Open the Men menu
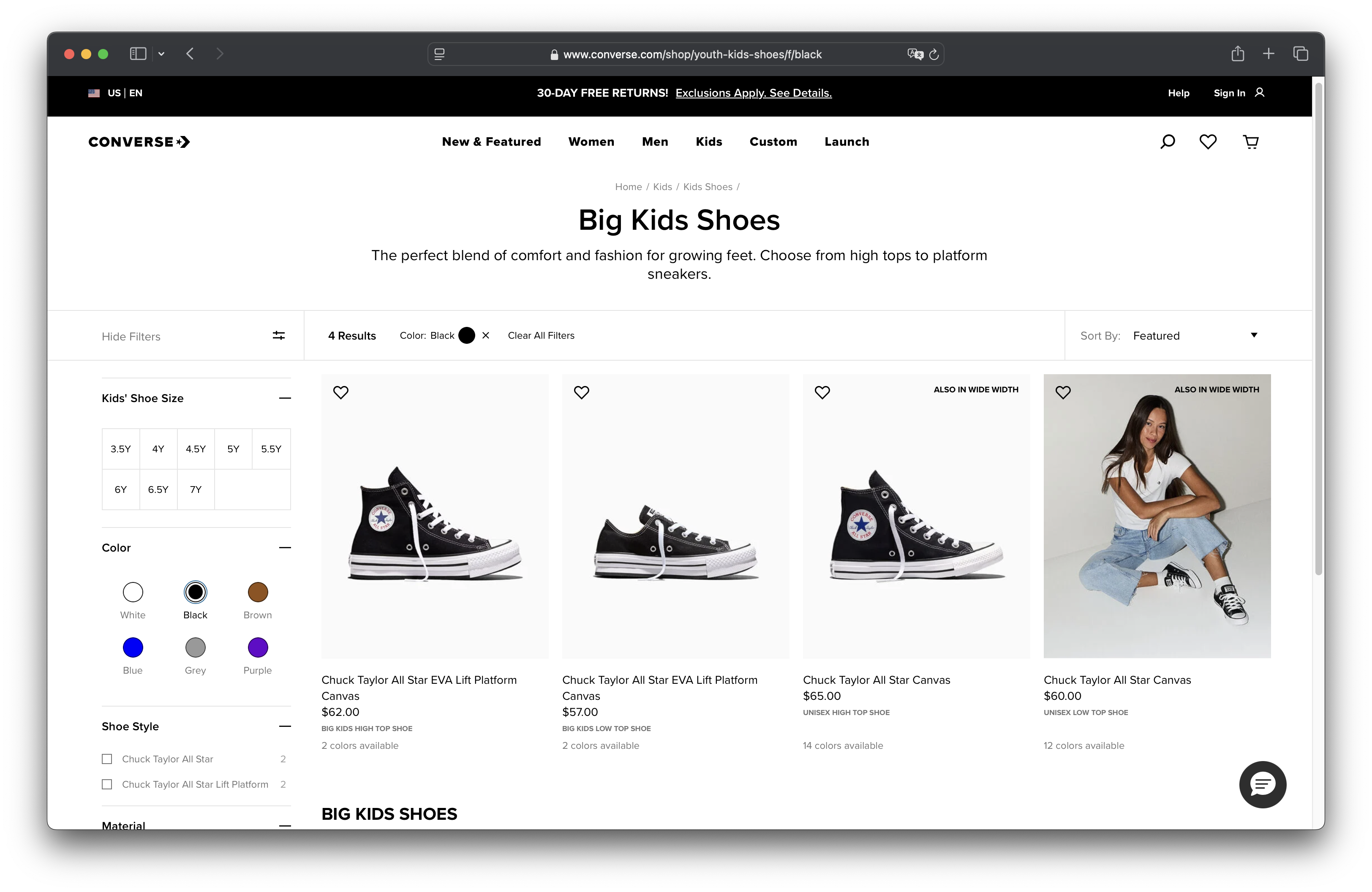Screen dimensions: 1372x892 [x=655, y=142]
